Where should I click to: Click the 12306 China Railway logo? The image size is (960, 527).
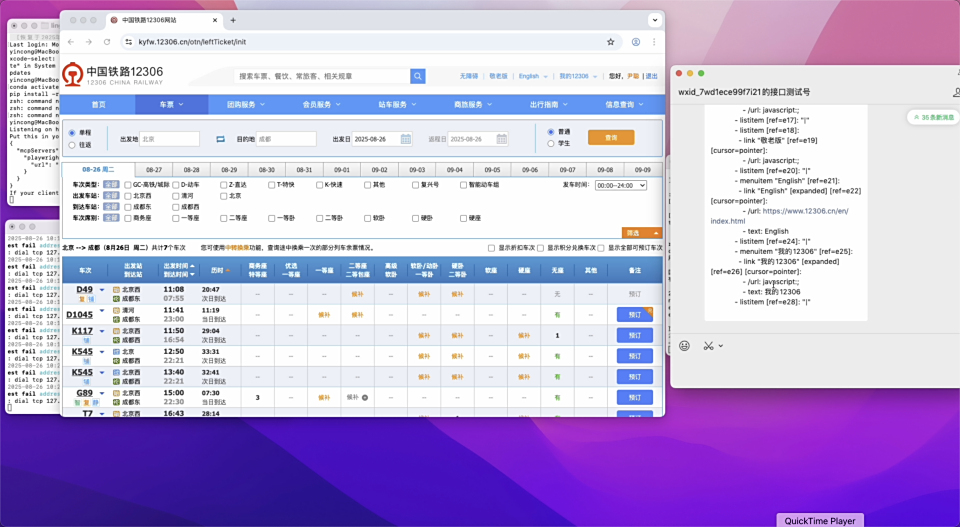pyautogui.click(x=113, y=75)
